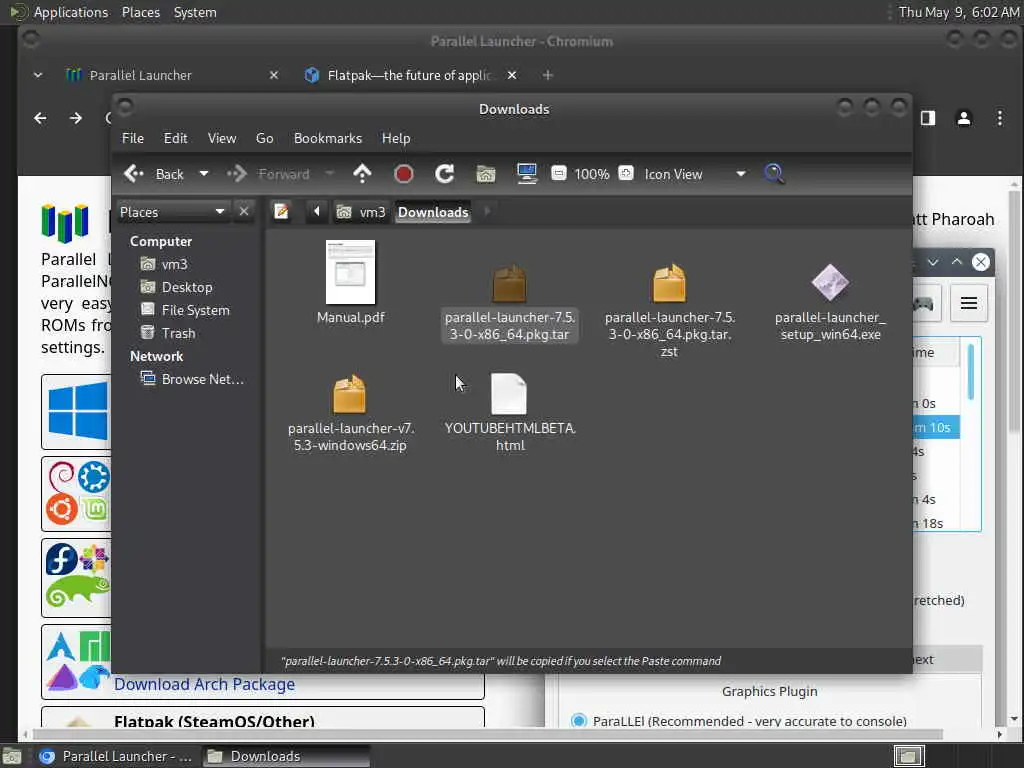The width and height of the screenshot is (1024, 768).
Task: Reload the Downloads folder view
Action: (x=445, y=174)
